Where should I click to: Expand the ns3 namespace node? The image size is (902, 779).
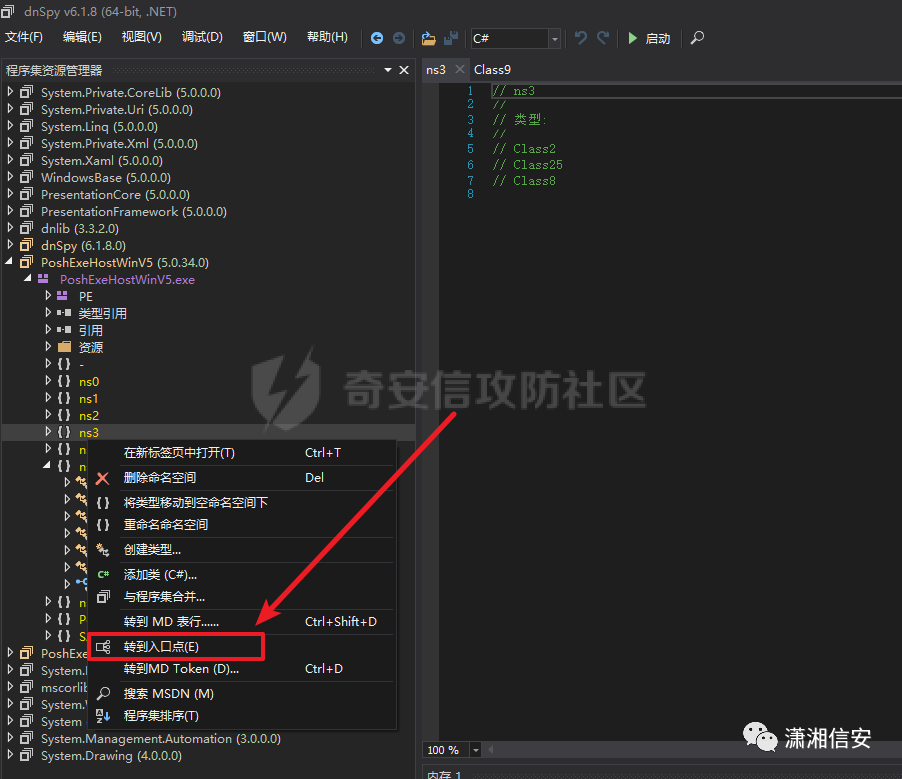pyautogui.click(x=48, y=431)
